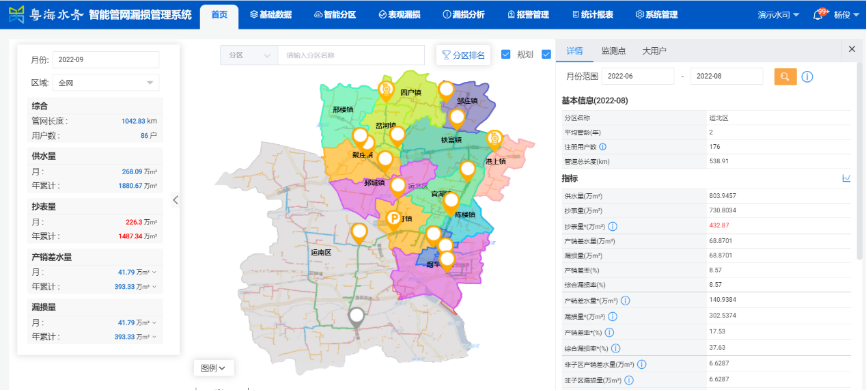Expand 产销差水量 monthly value chevron
The image size is (867, 391).
(x=154, y=272)
